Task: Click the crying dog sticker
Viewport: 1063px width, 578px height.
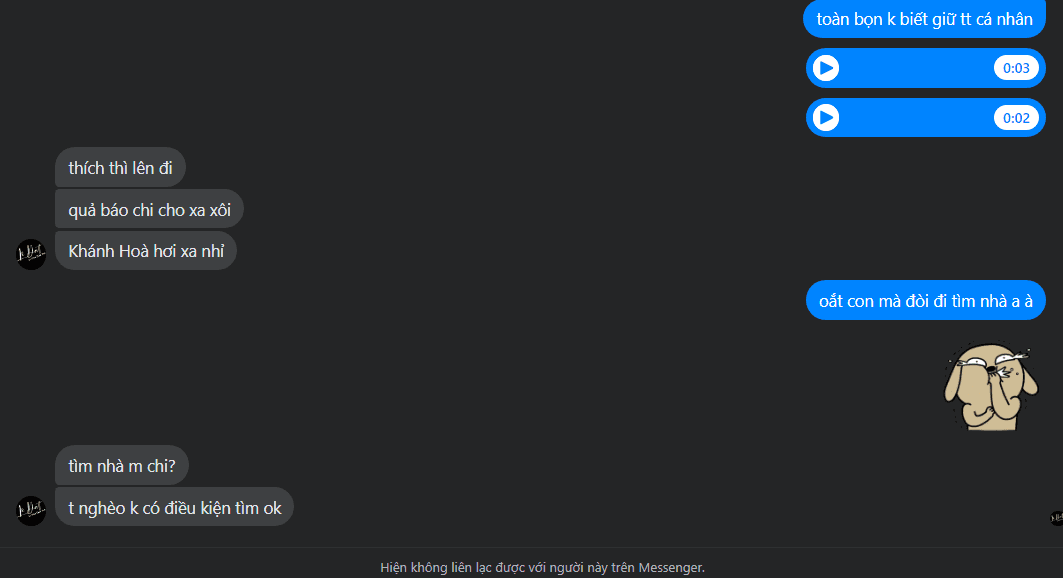Action: [990, 387]
